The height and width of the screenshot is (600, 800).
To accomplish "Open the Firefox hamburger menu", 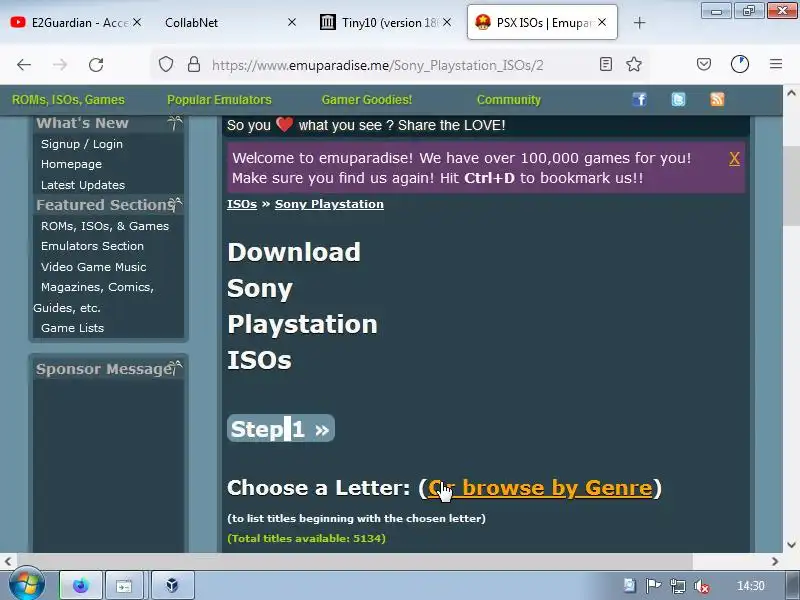I will pyautogui.click(x=776, y=64).
